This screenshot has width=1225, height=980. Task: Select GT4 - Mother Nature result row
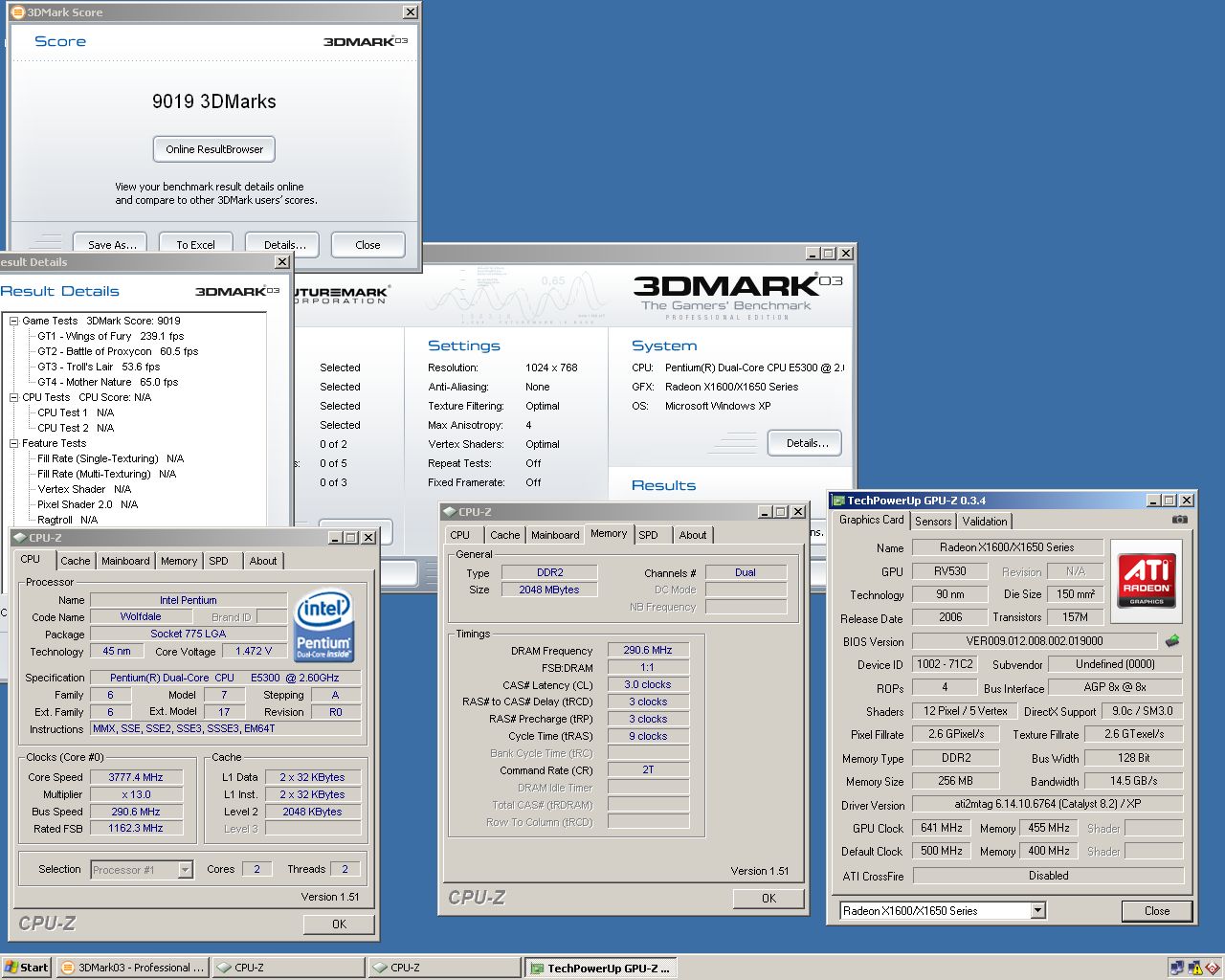(107, 382)
